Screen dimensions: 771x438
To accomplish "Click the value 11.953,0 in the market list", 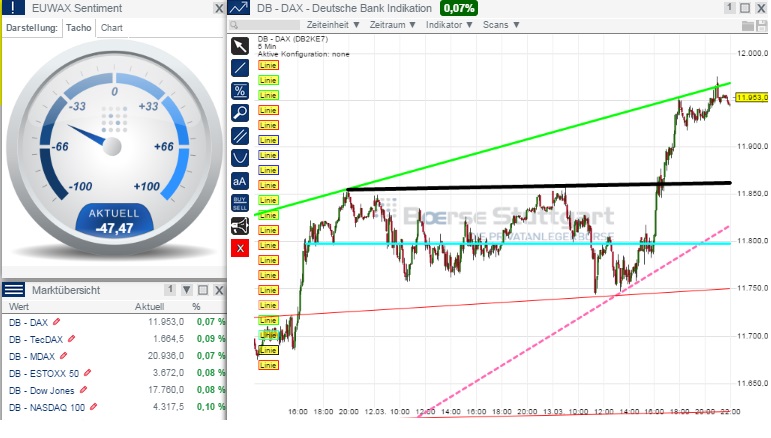I will click(x=166, y=321).
